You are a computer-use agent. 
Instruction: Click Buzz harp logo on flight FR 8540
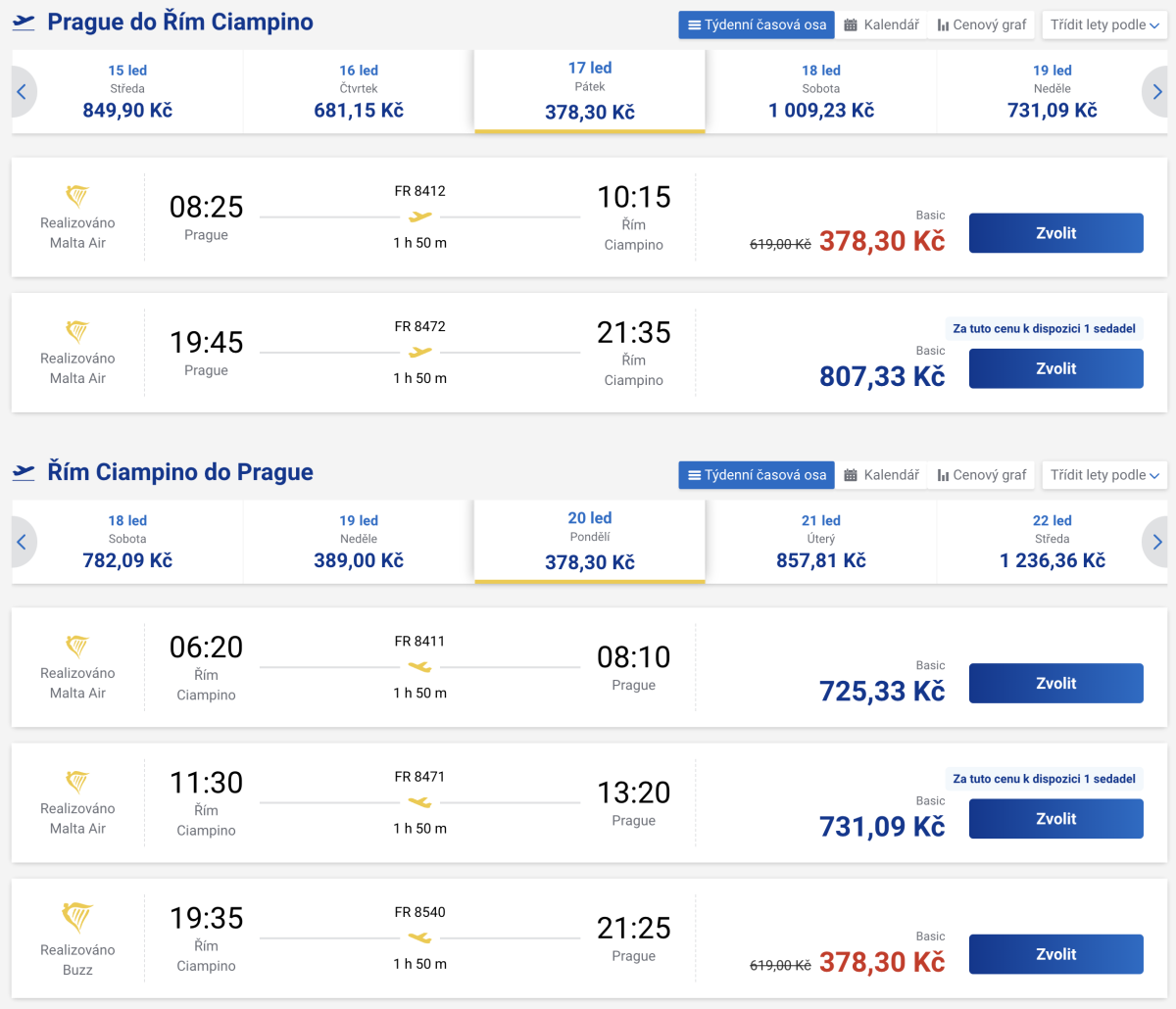pos(77,918)
